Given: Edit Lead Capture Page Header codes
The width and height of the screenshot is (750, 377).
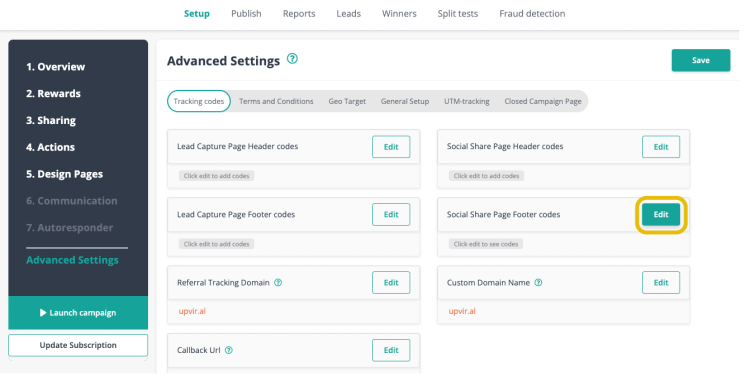Looking at the screenshot, I should [391, 147].
